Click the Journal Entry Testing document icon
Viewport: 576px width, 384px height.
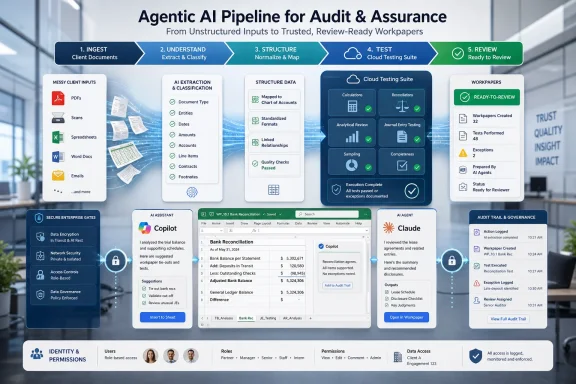402,137
